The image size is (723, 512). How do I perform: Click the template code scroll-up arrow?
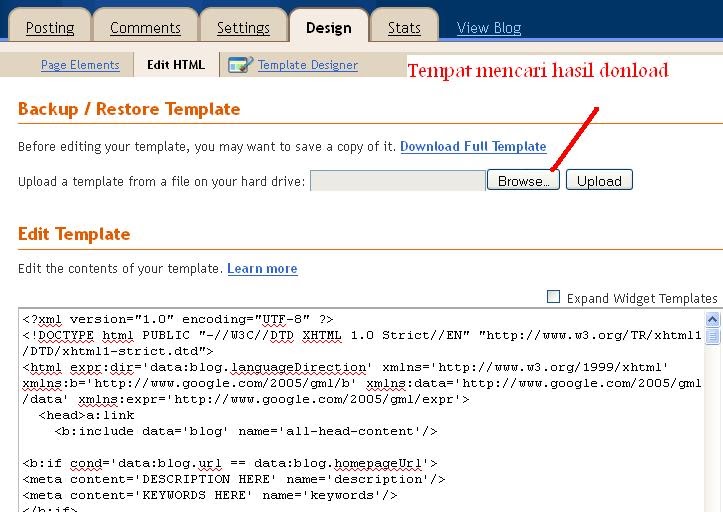coord(712,319)
